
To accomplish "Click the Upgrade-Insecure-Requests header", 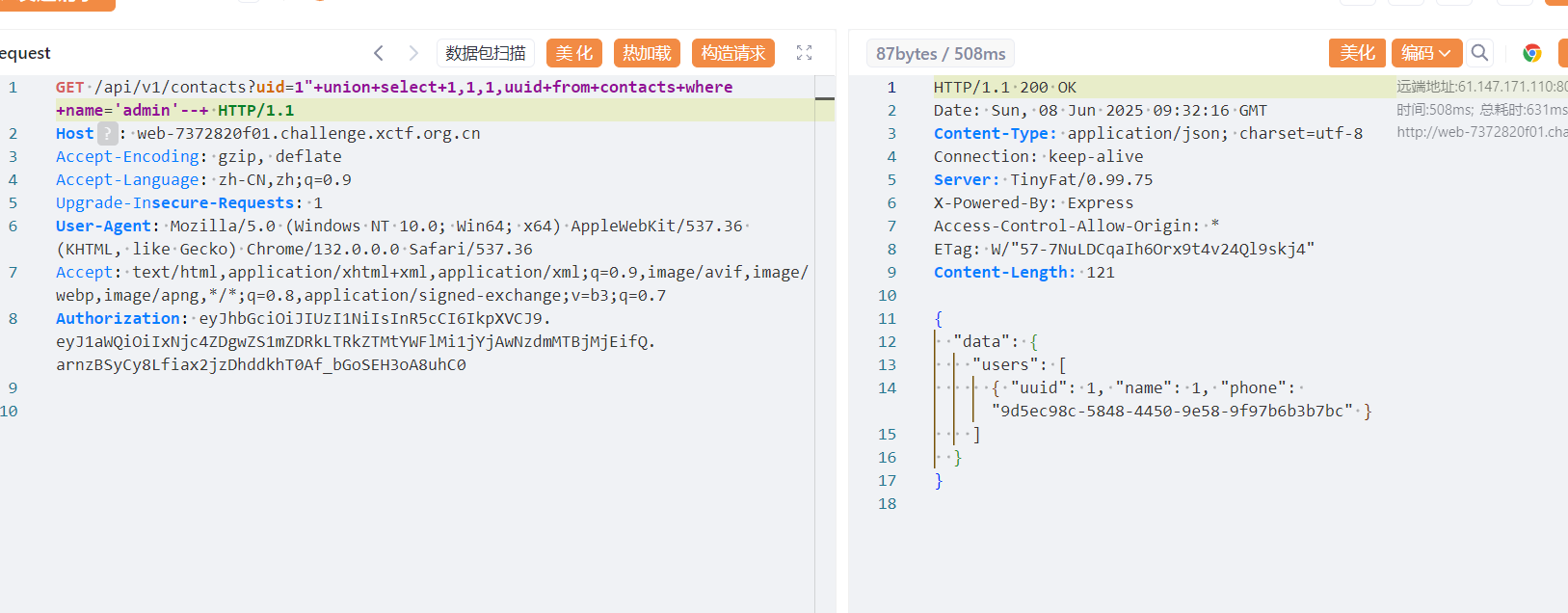I will pos(189,202).
